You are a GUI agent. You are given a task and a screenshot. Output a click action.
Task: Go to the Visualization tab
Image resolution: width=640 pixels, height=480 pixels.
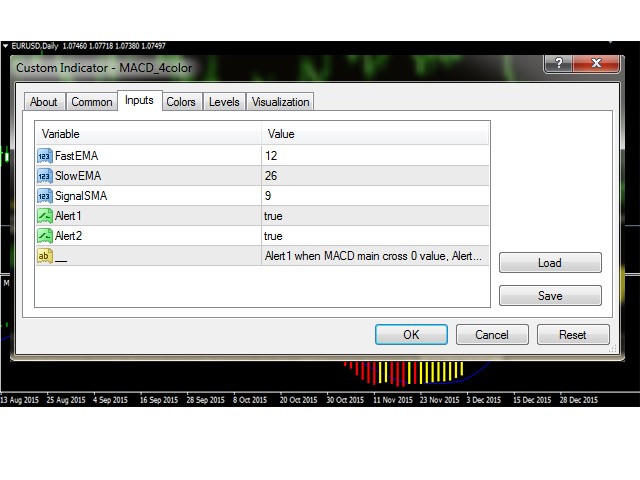click(280, 102)
